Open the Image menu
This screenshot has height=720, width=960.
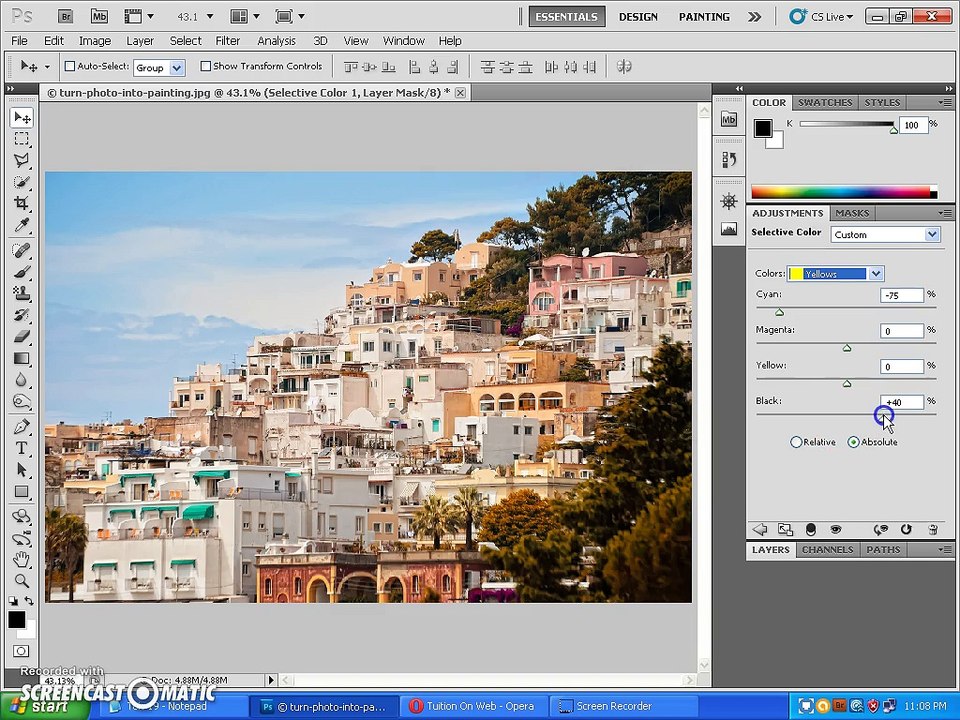(95, 41)
